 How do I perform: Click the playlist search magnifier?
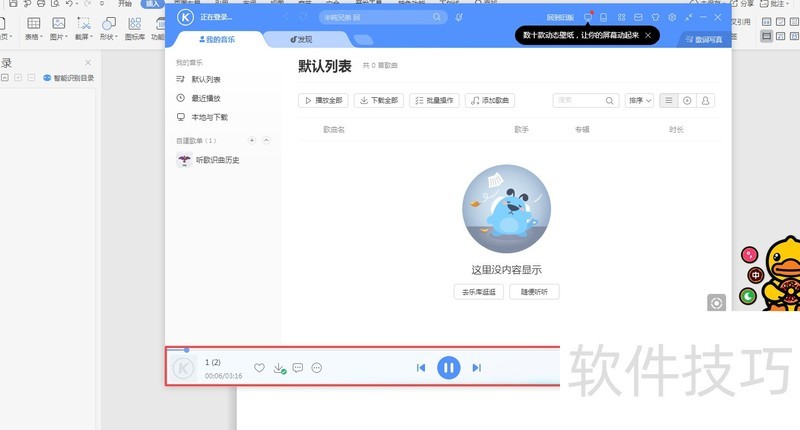[x=610, y=100]
